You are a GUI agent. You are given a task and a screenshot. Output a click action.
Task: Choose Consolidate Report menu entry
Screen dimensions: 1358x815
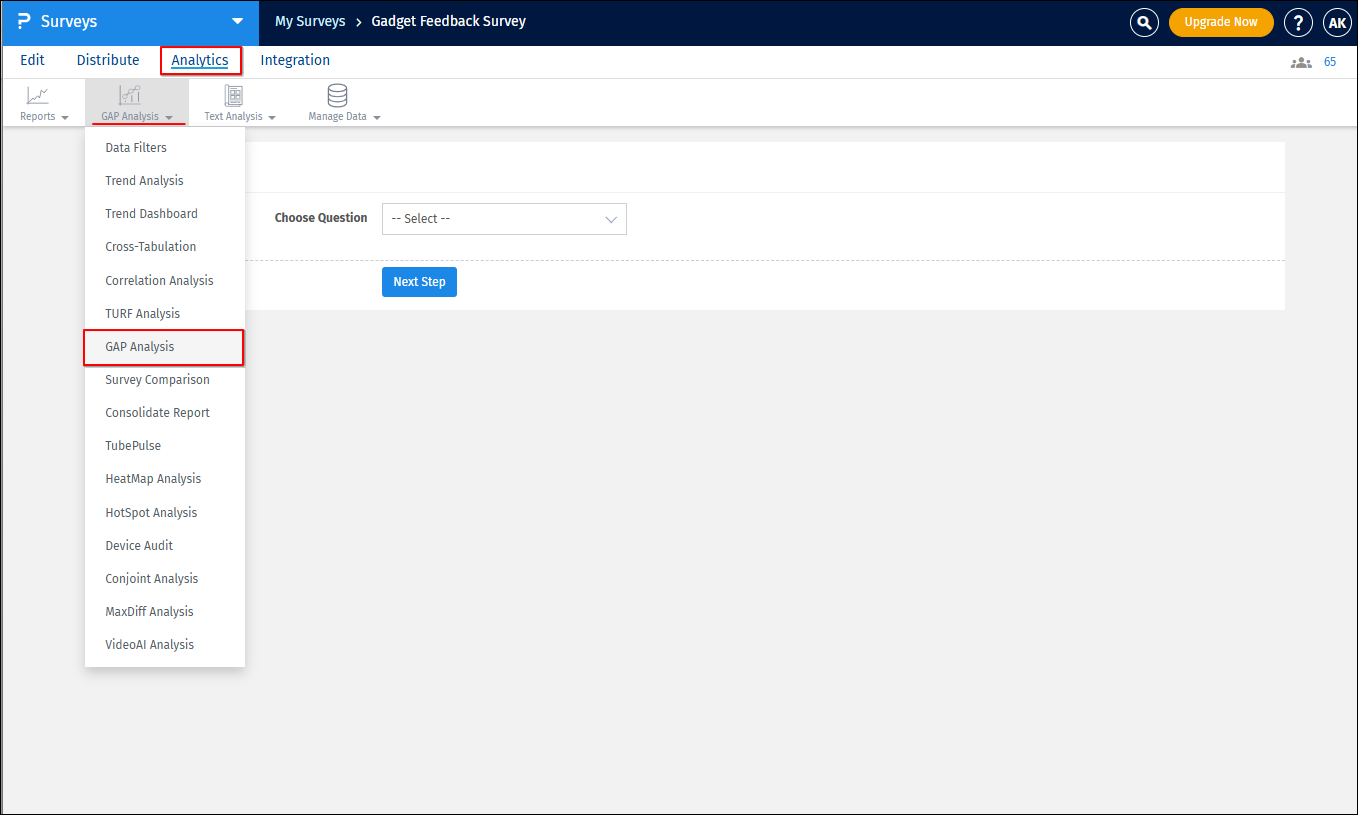[165, 413]
